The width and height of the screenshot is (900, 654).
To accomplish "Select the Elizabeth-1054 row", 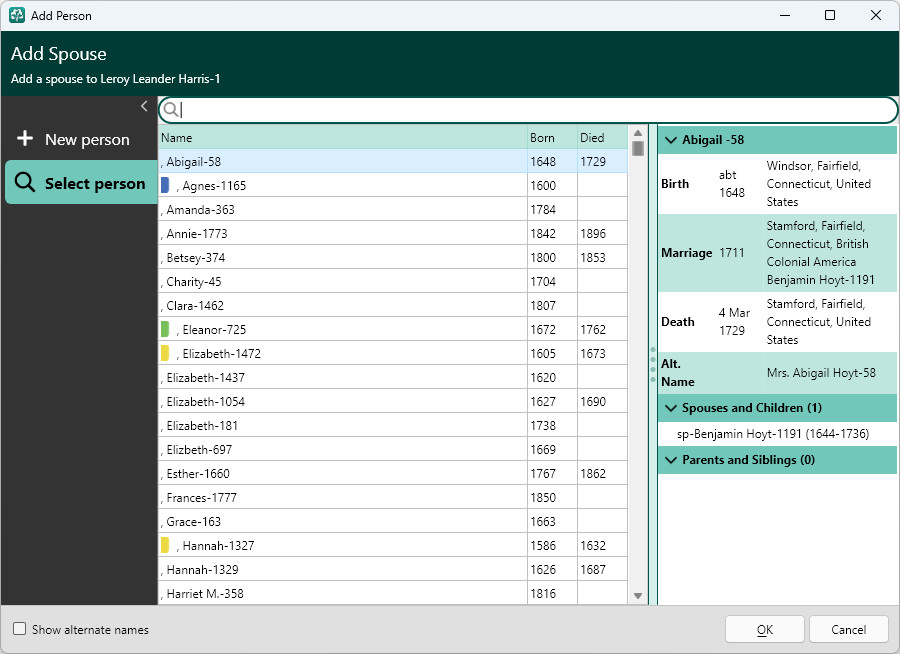I will click(x=393, y=402).
